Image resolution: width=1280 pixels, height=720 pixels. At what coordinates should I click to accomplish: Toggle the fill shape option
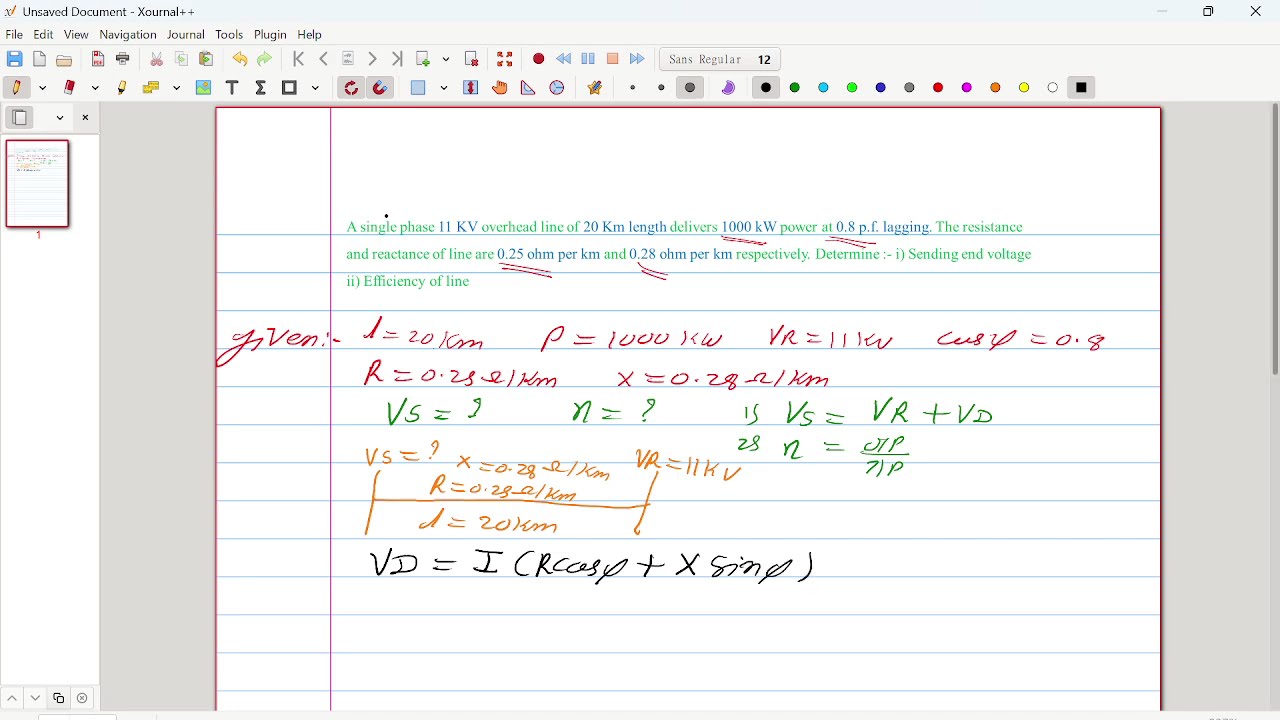(x=729, y=88)
